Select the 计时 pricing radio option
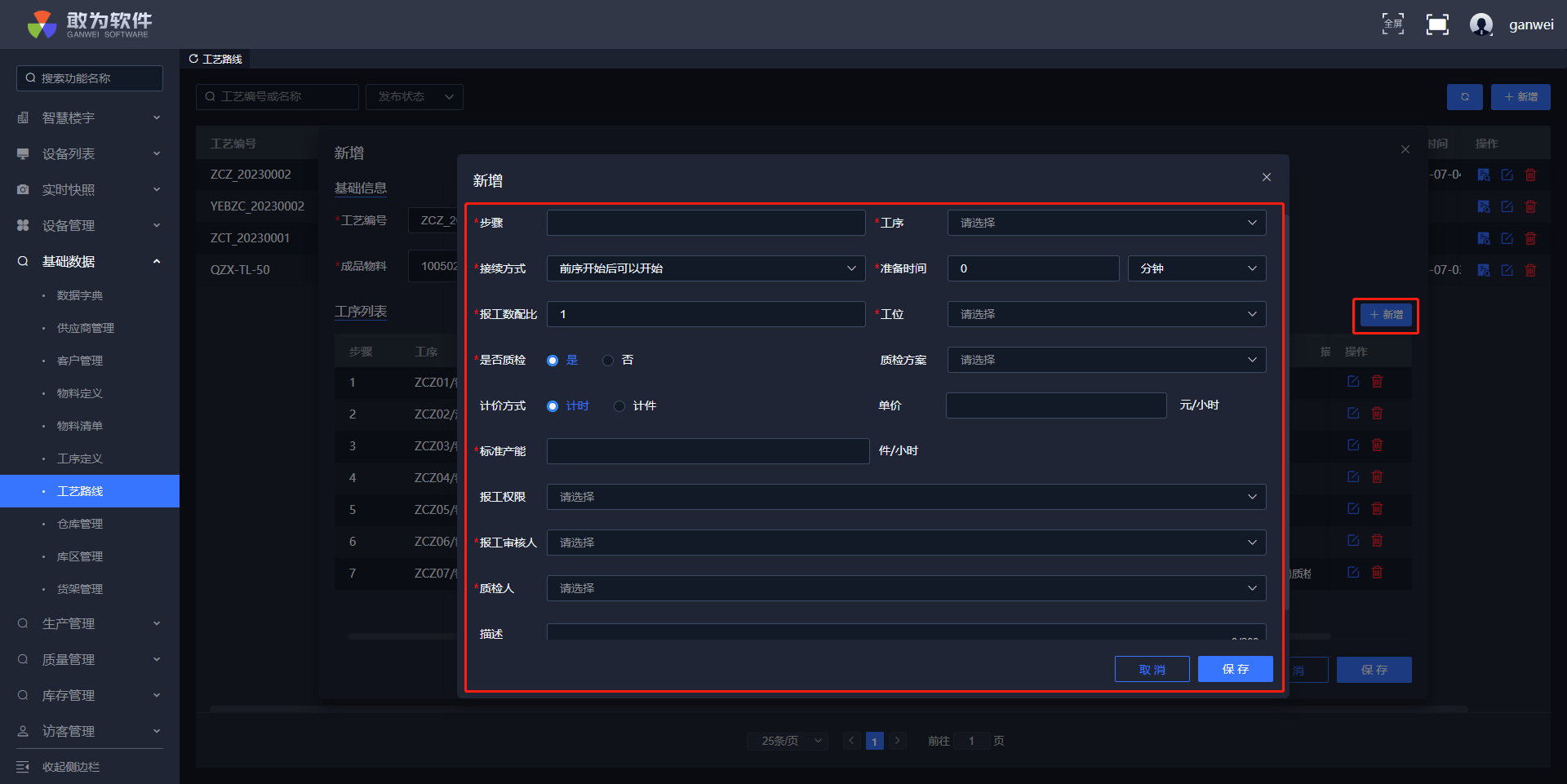1567x784 pixels. (553, 406)
